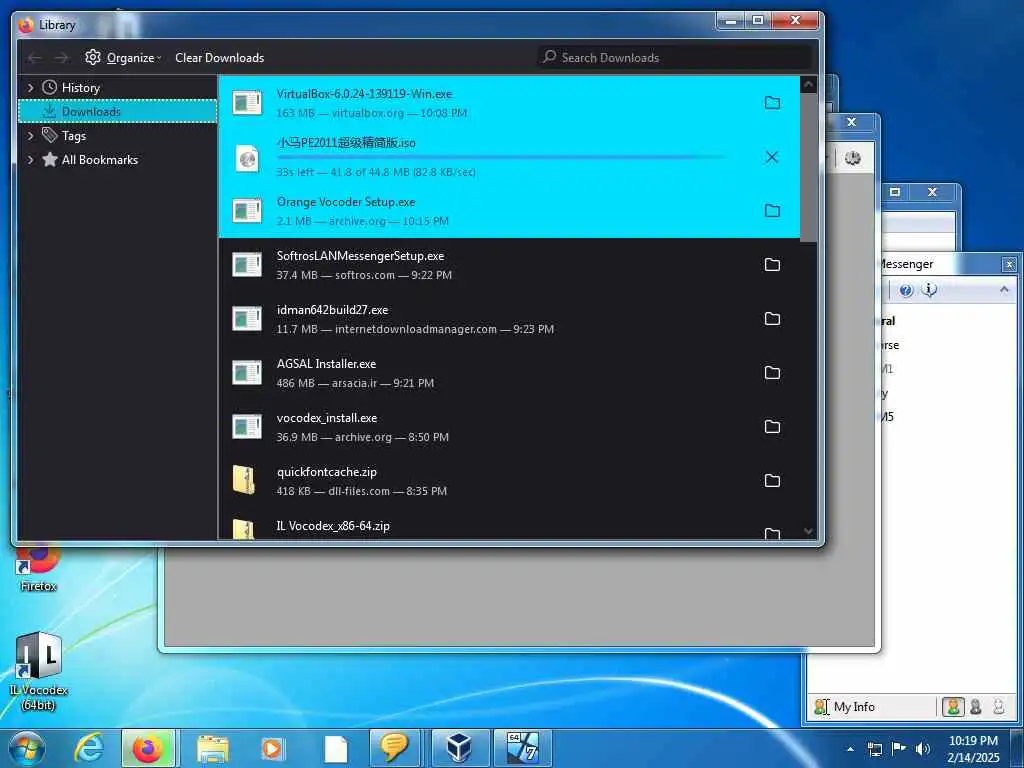Collapse the Messenger toolbar chevron

(1004, 289)
